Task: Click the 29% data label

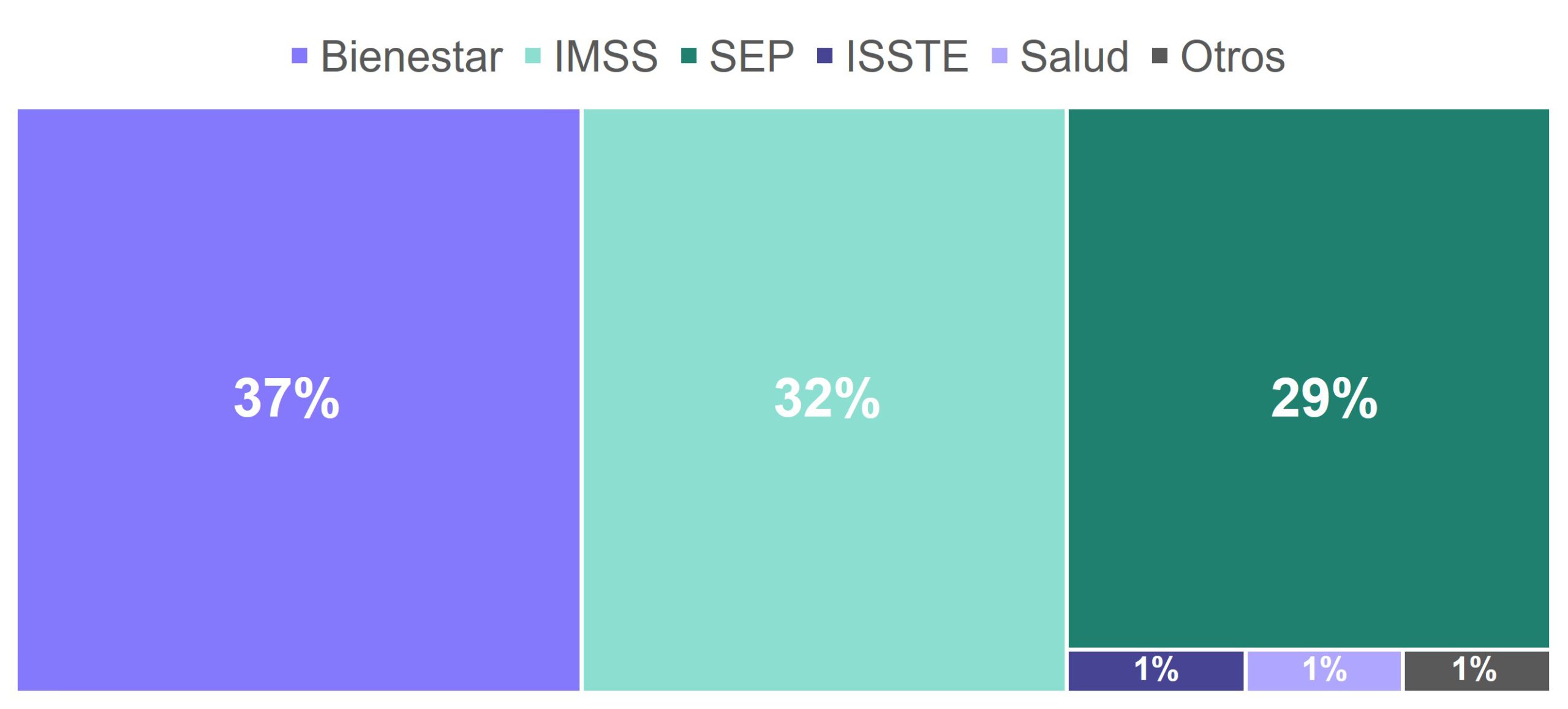Action: tap(1324, 398)
